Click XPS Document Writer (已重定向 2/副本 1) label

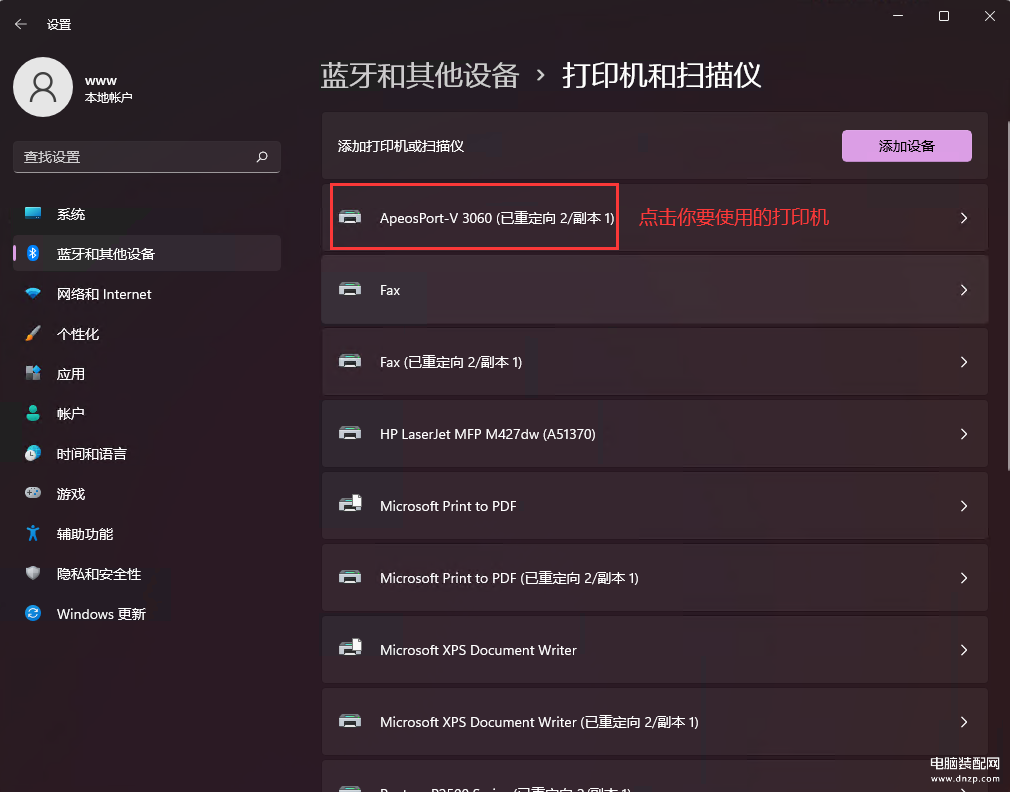[x=539, y=722]
